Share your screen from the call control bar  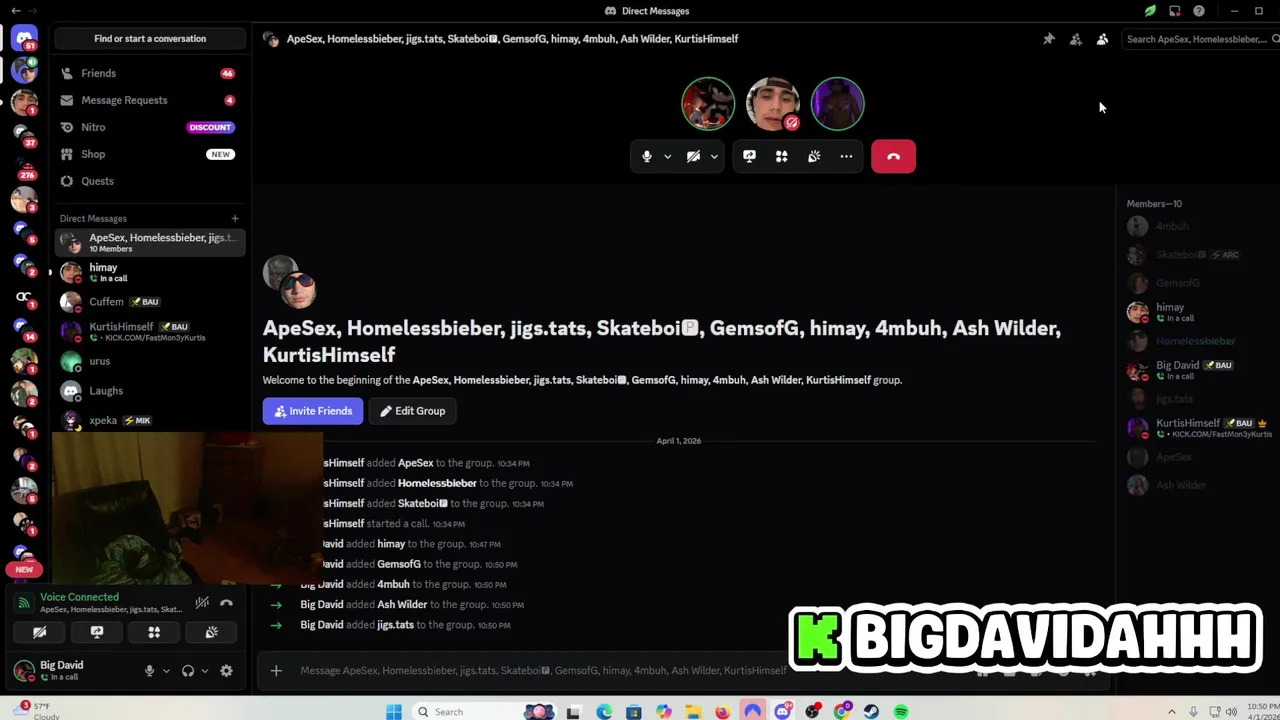[749, 156]
